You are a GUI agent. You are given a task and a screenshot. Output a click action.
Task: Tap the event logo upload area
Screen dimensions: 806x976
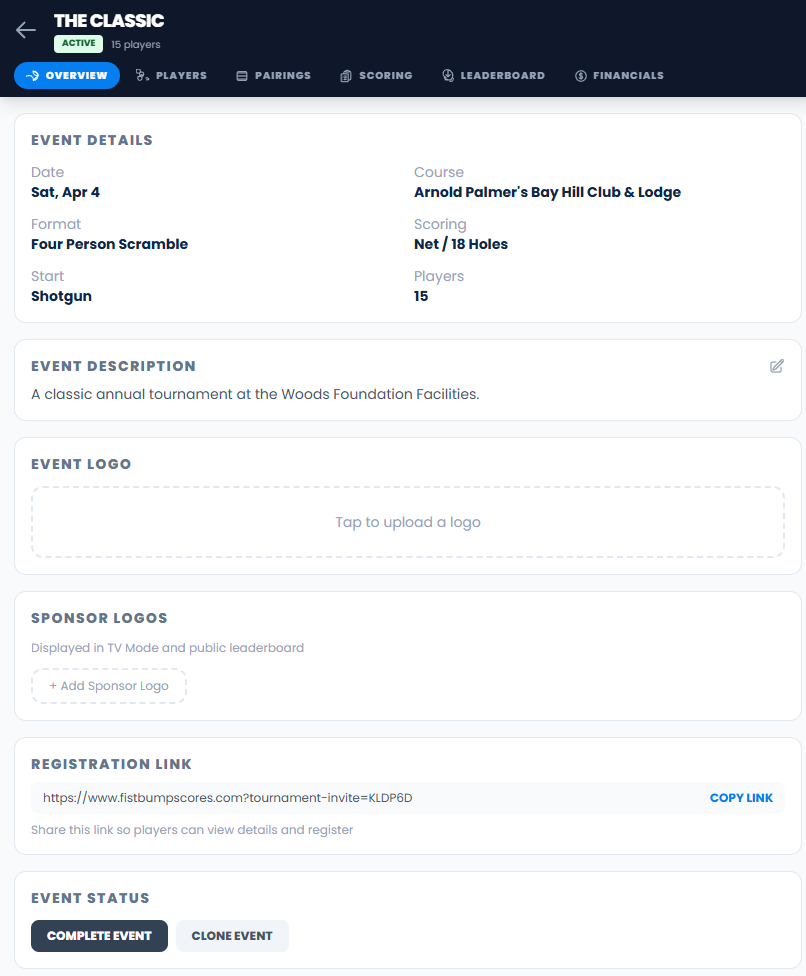[408, 522]
